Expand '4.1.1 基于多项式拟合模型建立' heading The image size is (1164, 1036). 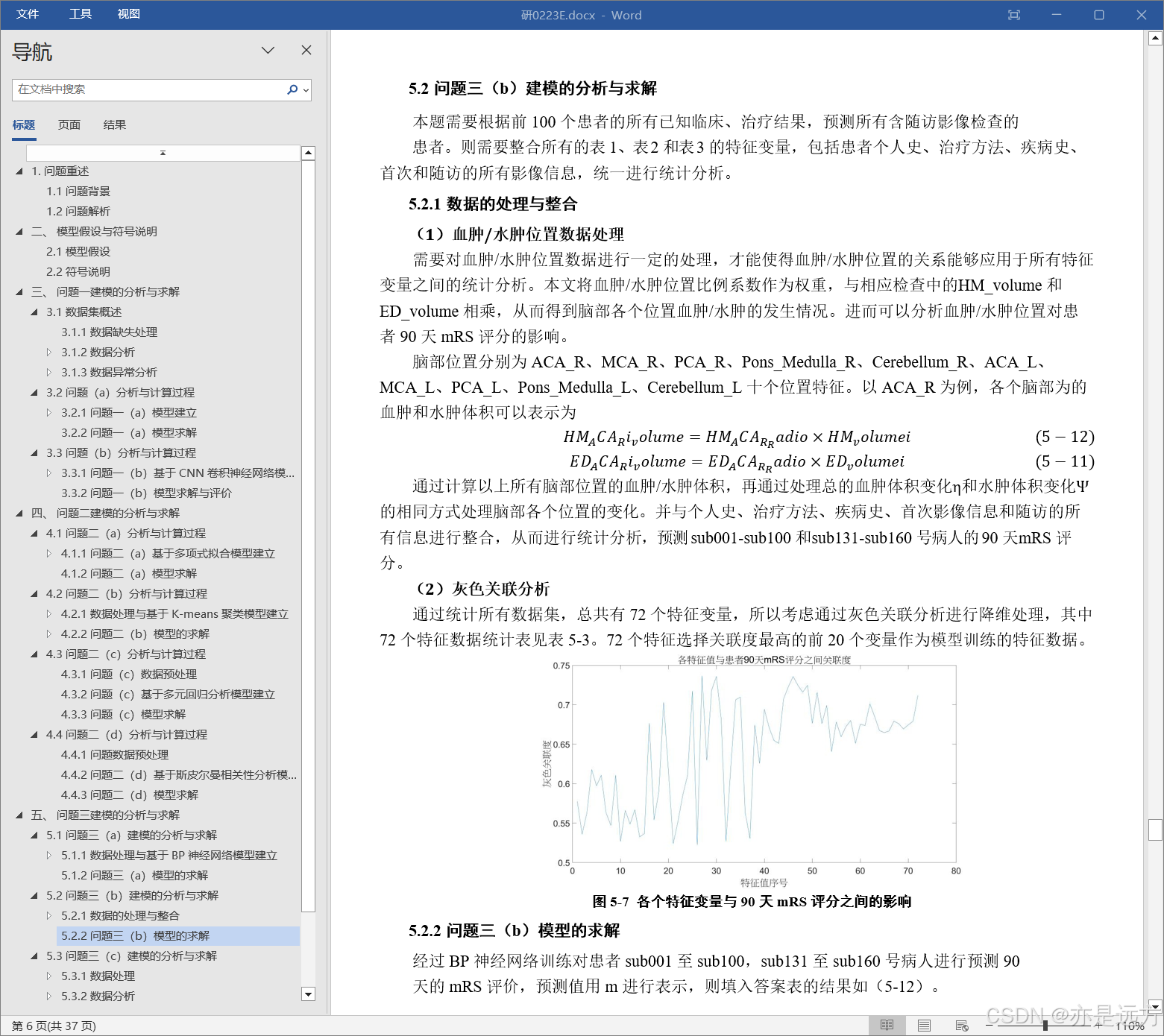(49, 554)
